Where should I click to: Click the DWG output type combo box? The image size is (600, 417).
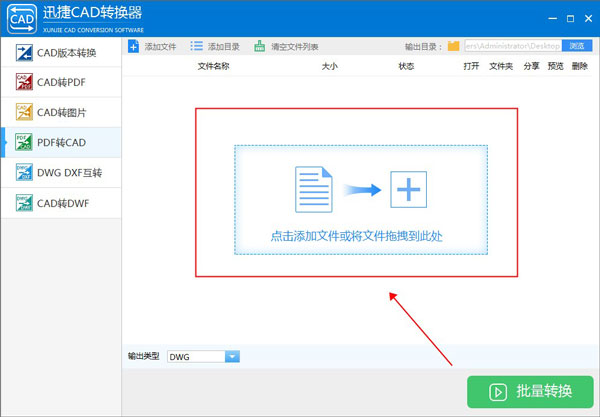click(x=204, y=357)
